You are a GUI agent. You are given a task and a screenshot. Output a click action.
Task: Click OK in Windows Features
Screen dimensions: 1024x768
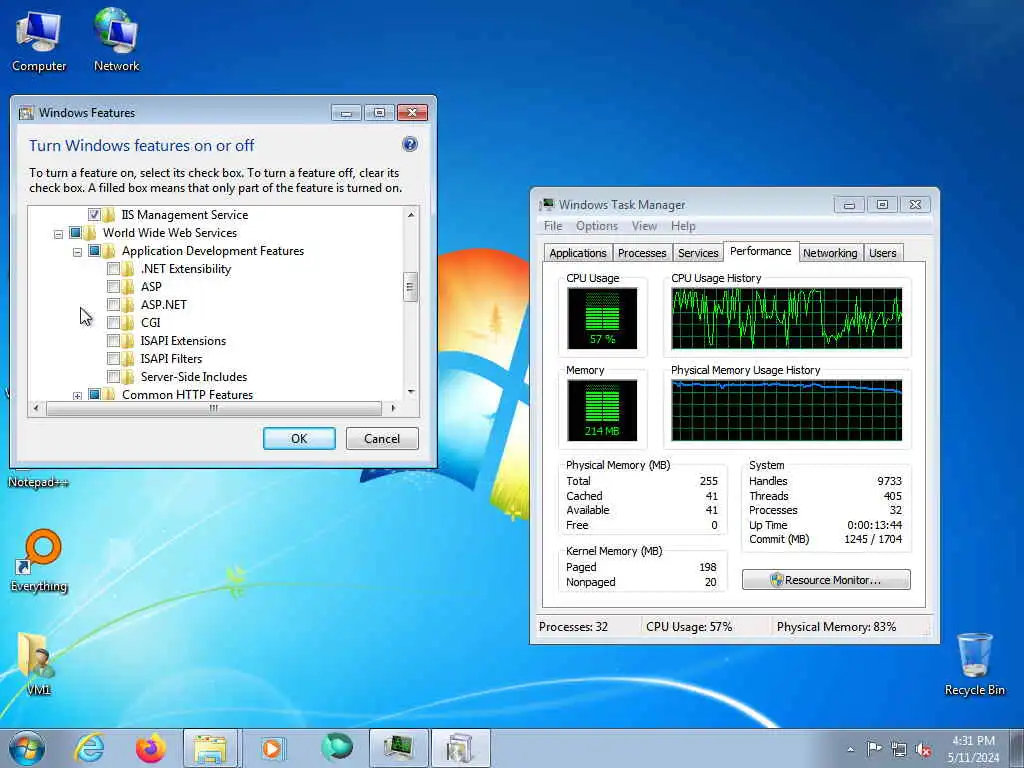(299, 439)
